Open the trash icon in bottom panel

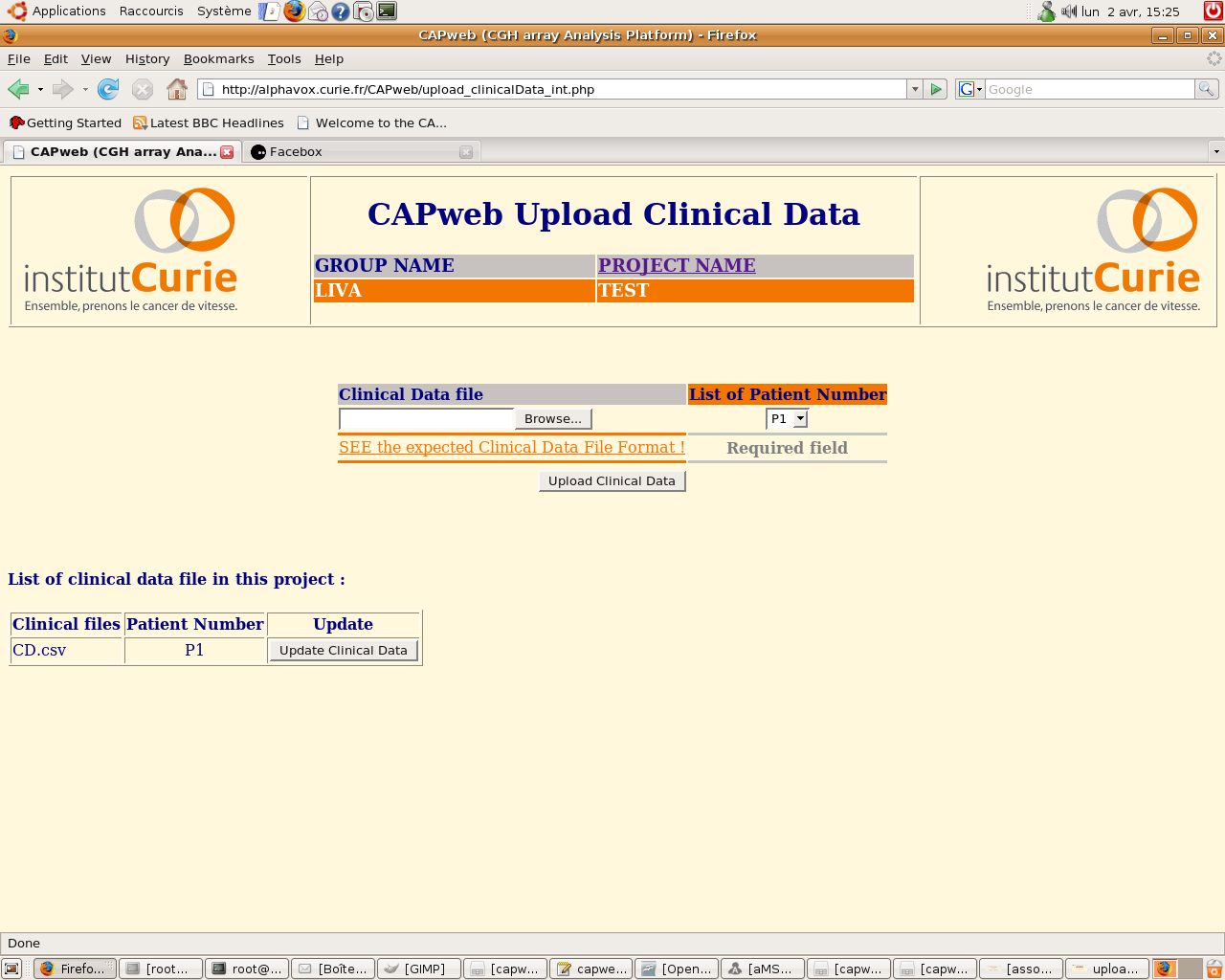[1214, 969]
